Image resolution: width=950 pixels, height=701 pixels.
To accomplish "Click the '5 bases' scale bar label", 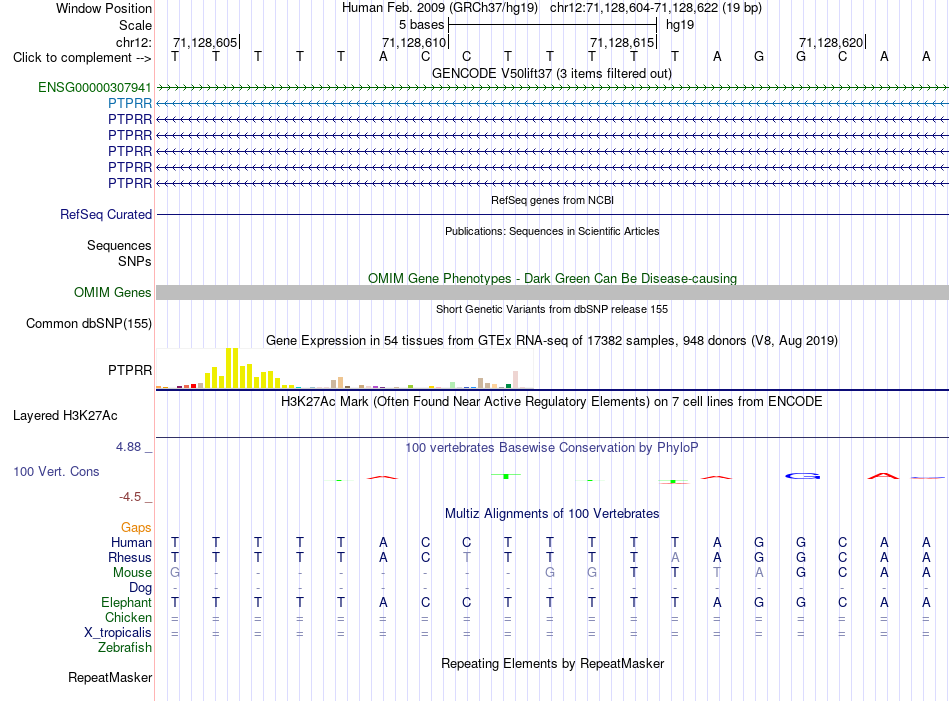I will (421, 25).
